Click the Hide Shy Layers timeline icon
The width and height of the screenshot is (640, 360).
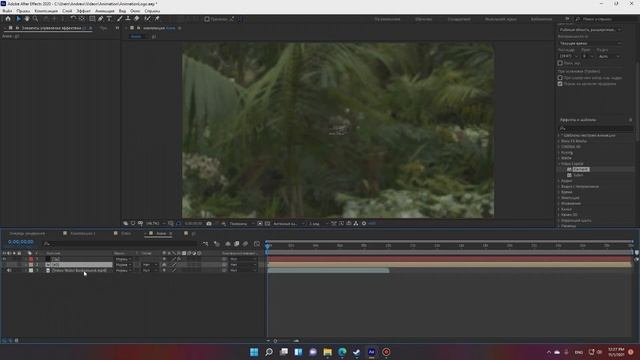click(228, 244)
